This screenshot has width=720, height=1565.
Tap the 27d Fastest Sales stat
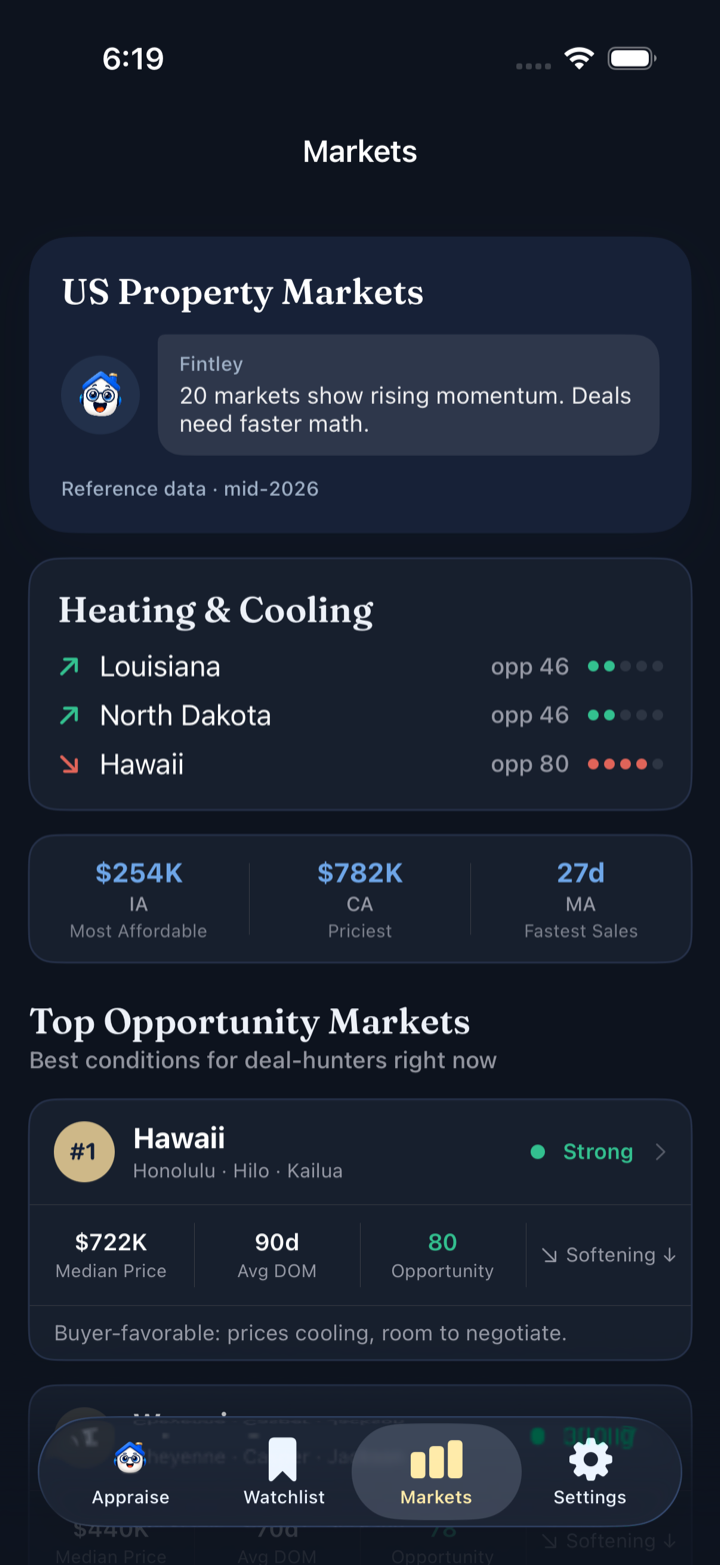click(x=581, y=900)
